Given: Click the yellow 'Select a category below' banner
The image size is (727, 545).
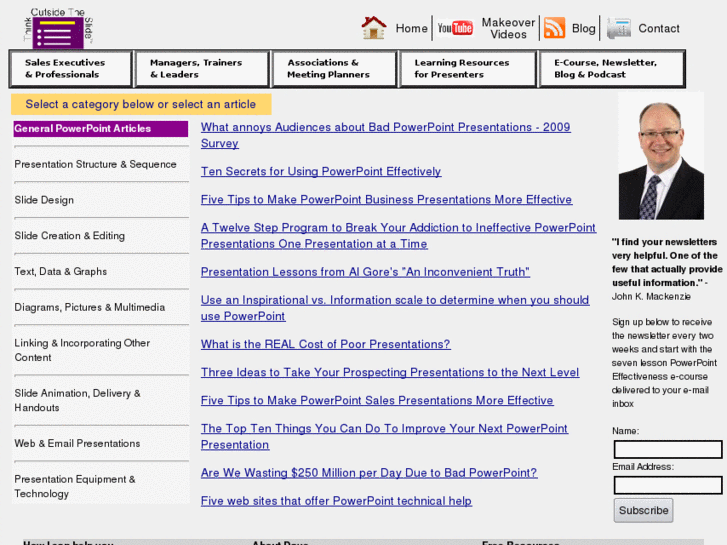Looking at the screenshot, I should (141, 104).
